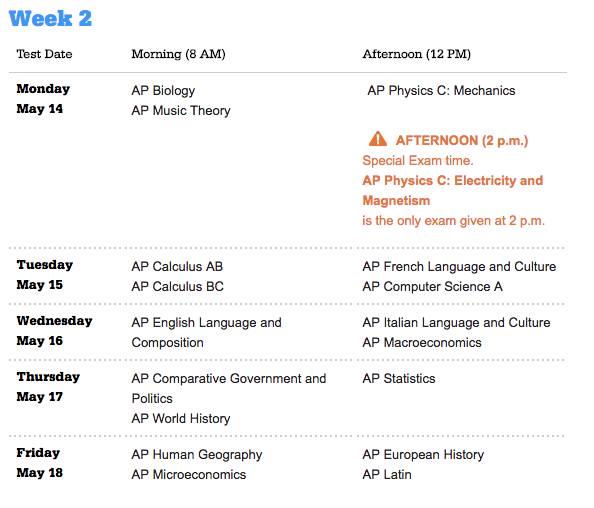Select AP English Language and Composition
The height and width of the screenshot is (508, 594).
click(206, 333)
